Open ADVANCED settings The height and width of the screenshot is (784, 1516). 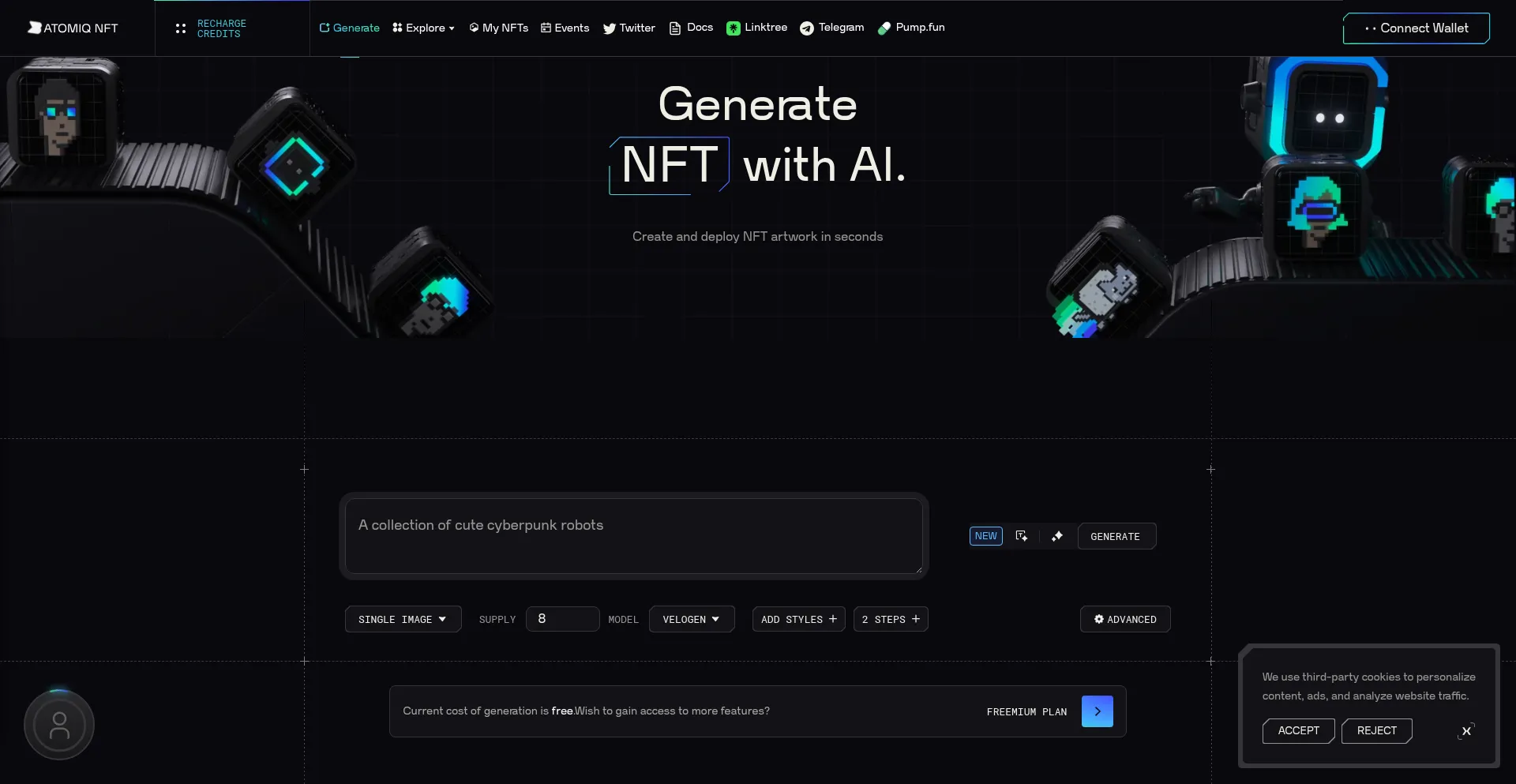tap(1125, 619)
